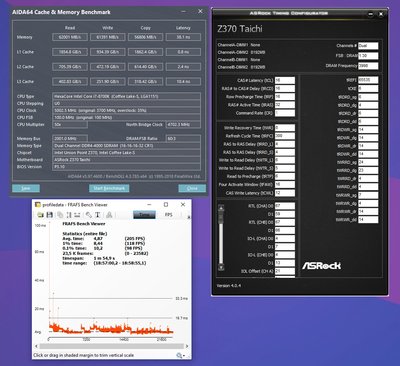Switch to the FPS tab
This screenshot has width=400, height=366.
tap(169, 215)
